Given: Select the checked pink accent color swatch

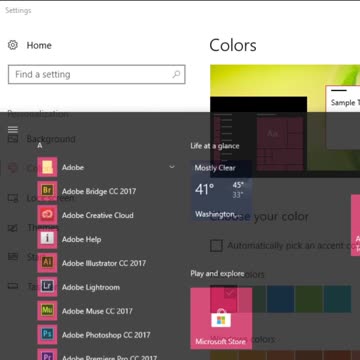Looking at the screenshot, I should pyautogui.click(x=224, y=299).
